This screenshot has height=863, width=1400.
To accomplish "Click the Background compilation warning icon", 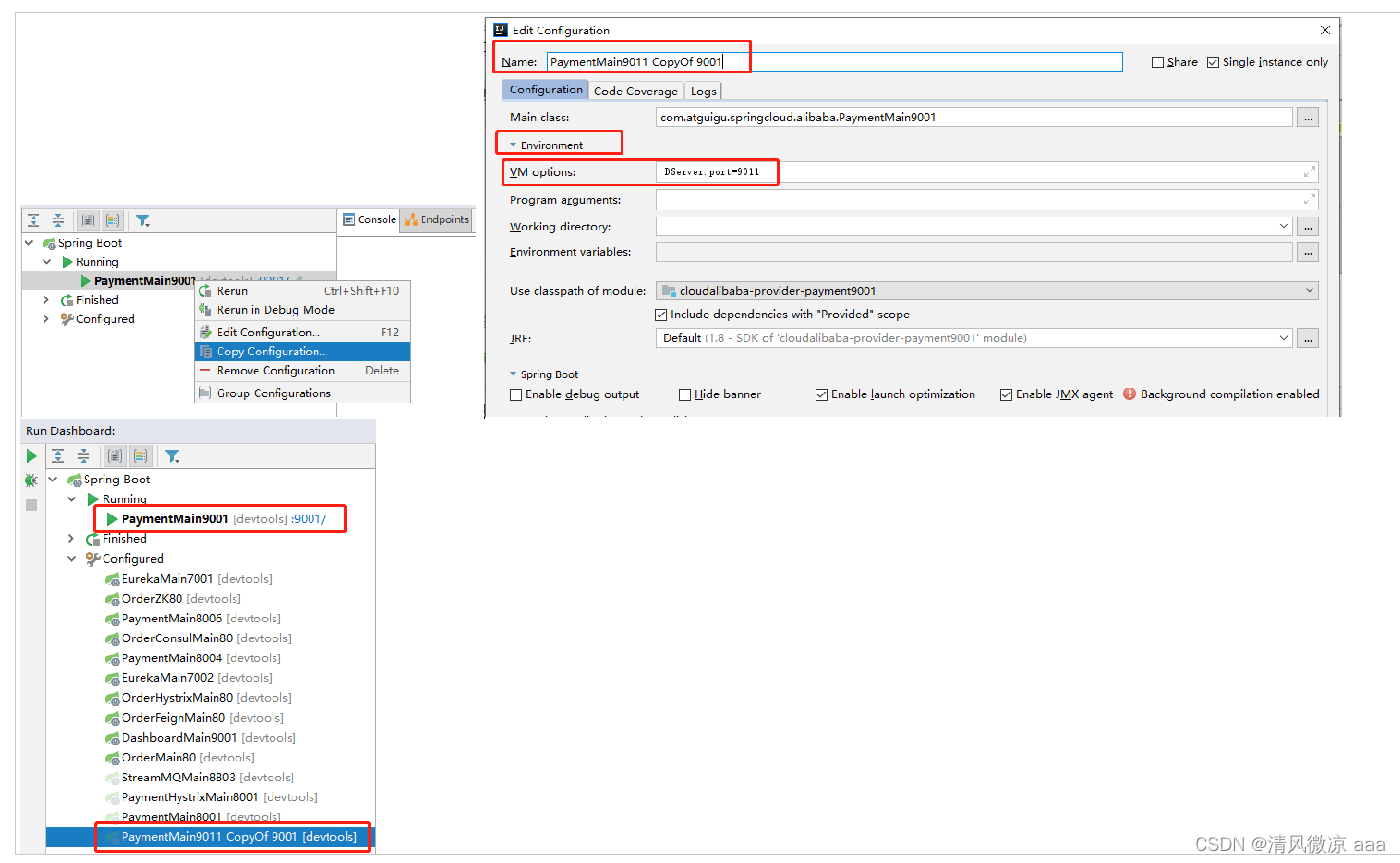I will (x=1130, y=394).
